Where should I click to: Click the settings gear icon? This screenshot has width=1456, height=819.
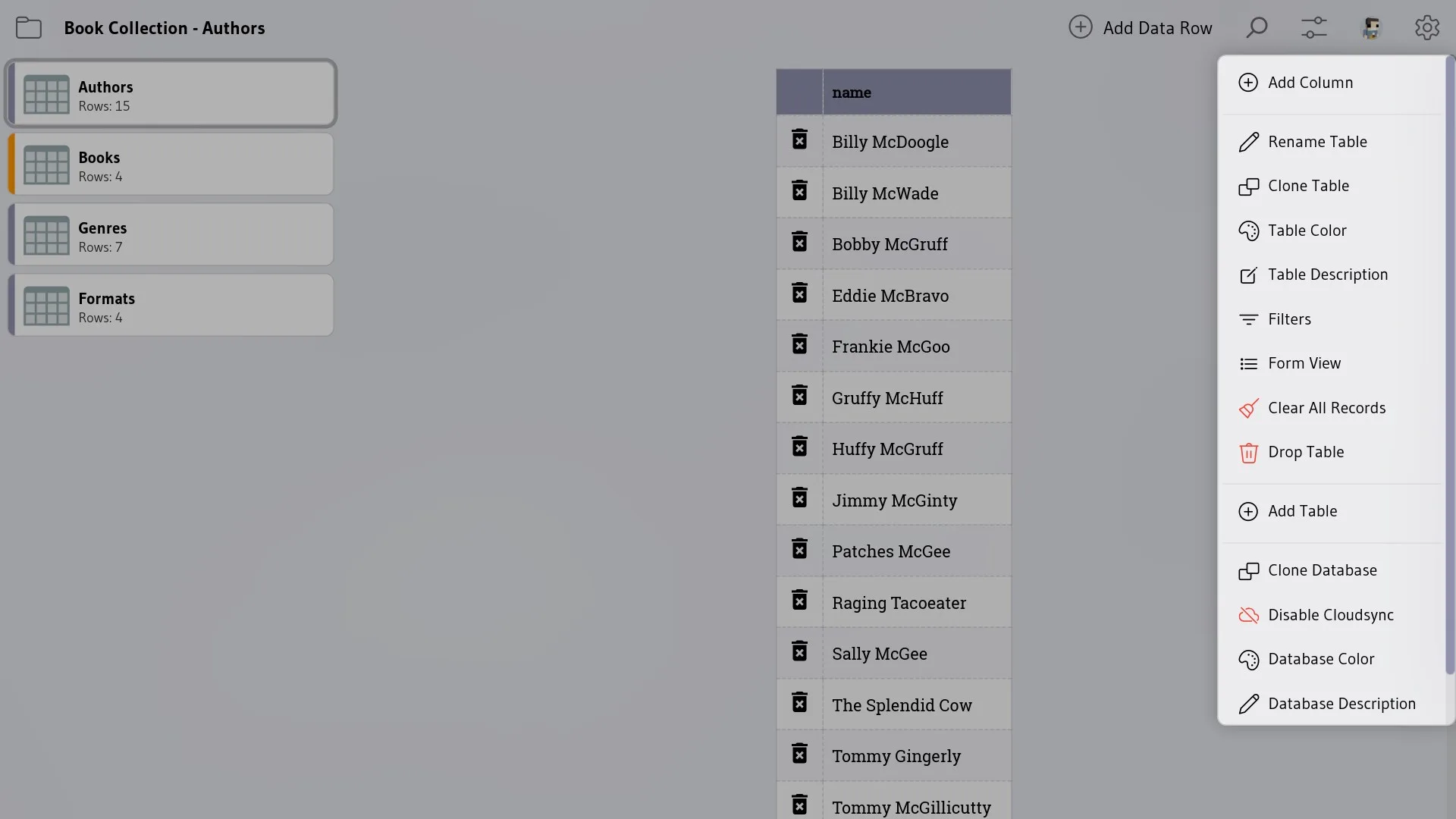point(1427,28)
